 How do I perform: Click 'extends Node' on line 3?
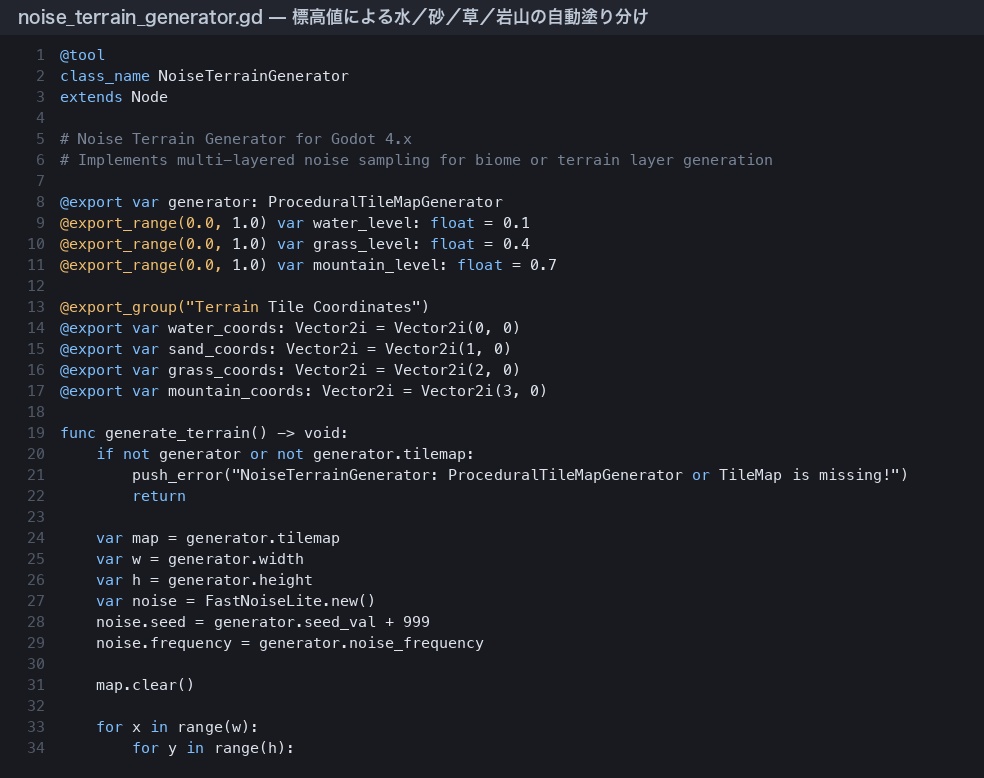[x=114, y=97]
